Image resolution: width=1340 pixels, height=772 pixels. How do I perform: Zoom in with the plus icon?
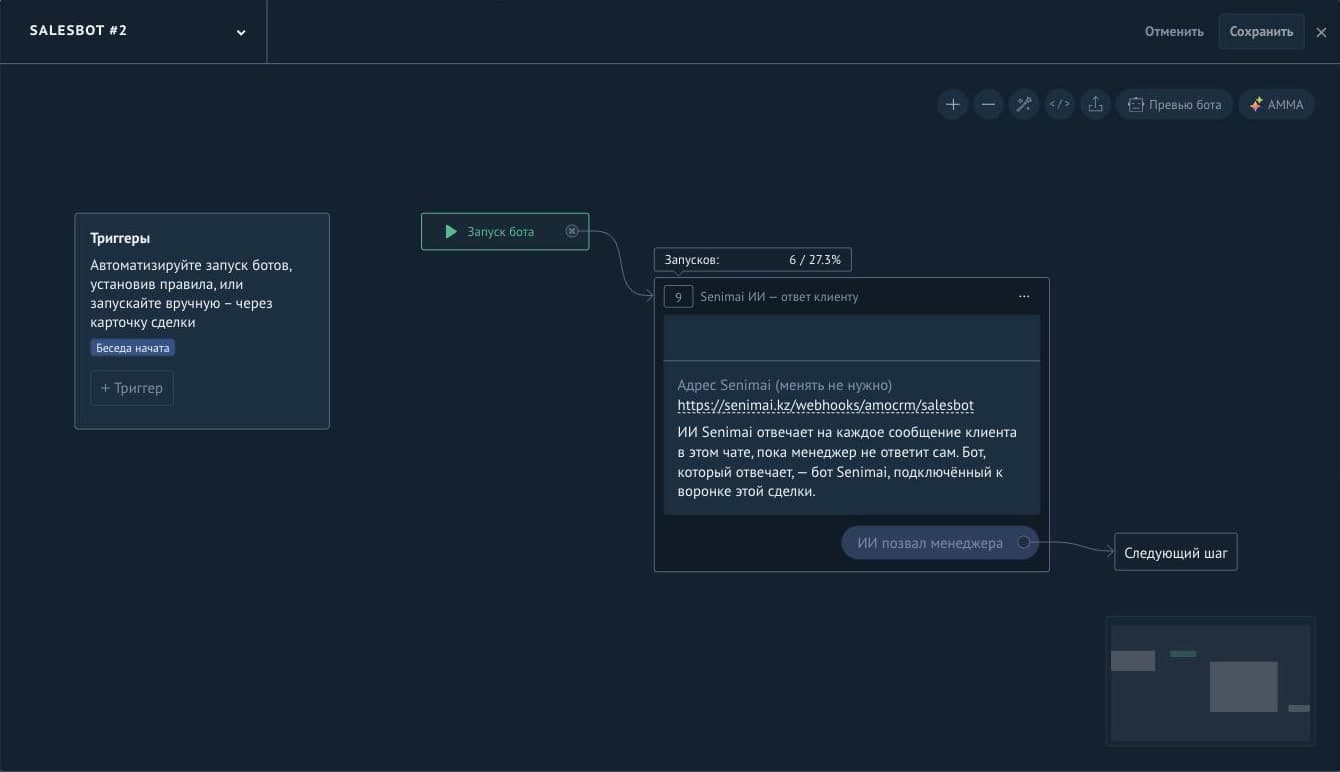953,104
